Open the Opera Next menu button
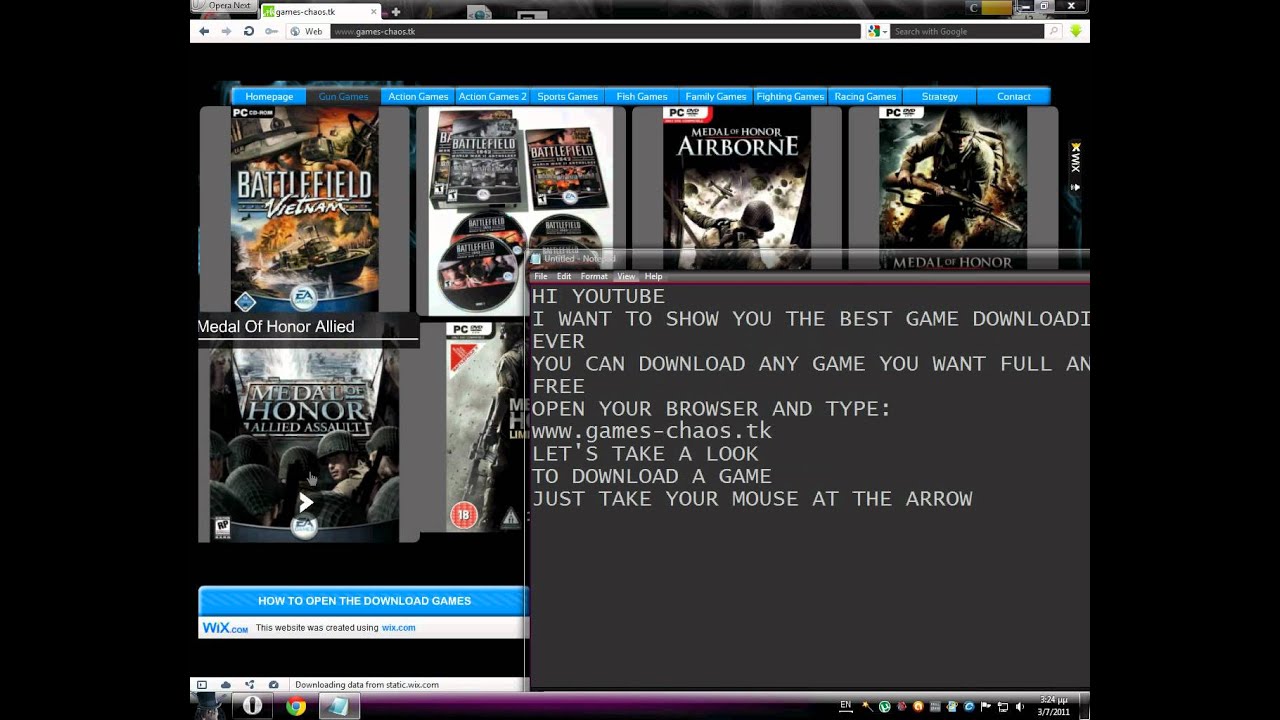Image resolution: width=1280 pixels, height=720 pixels. 224,6
